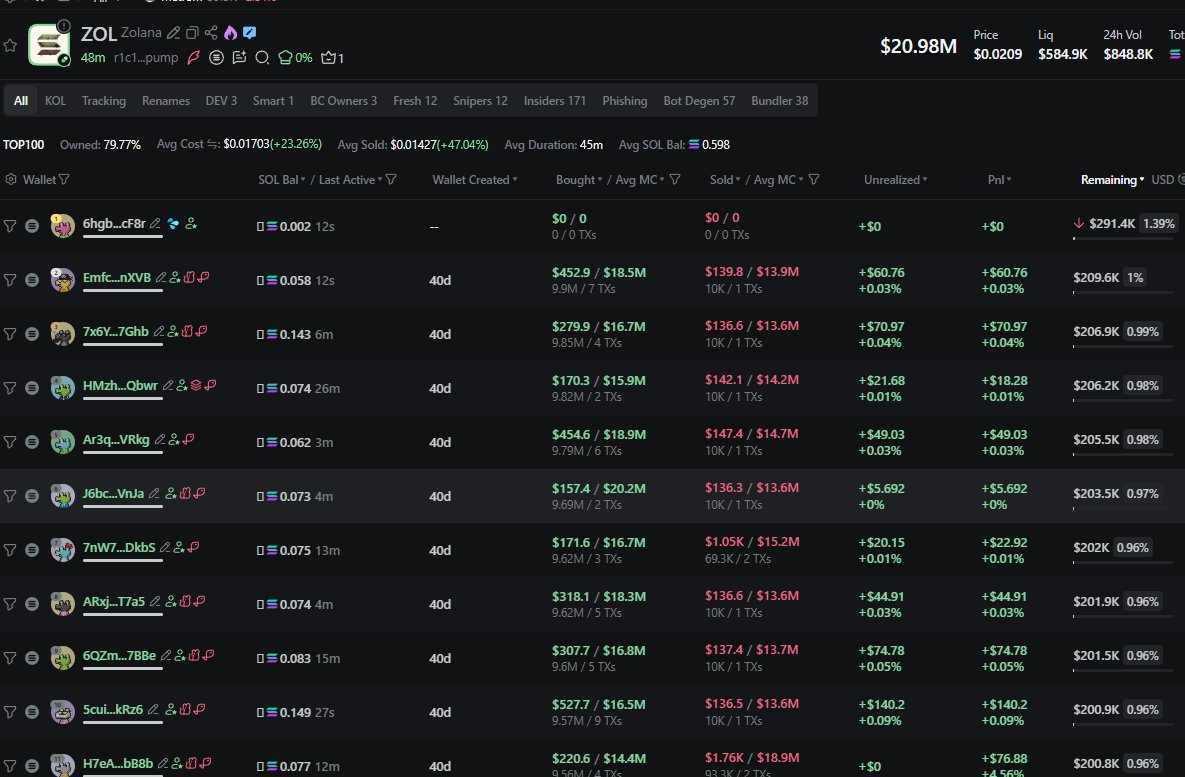Click the magnifier search icon under ZOL
This screenshot has height=777, width=1185.
262,58
